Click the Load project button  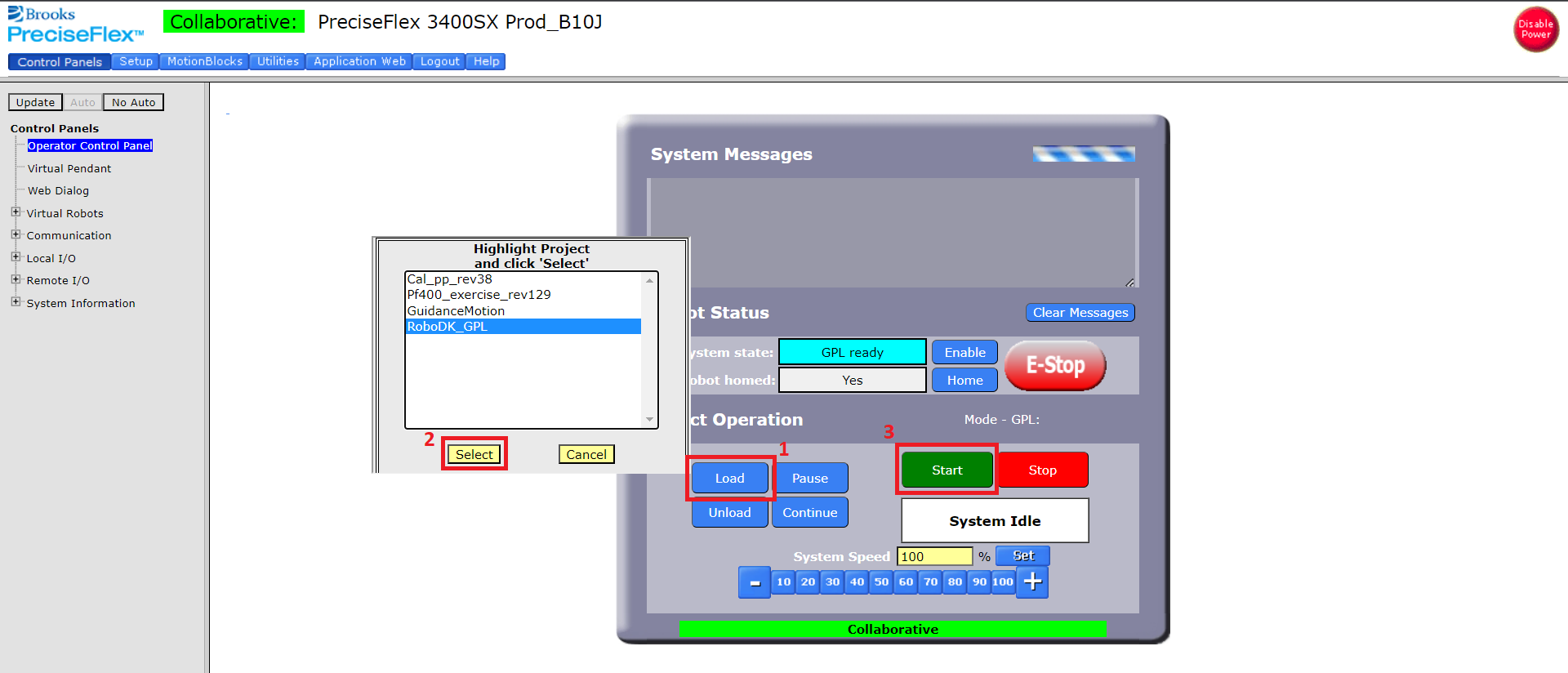coord(729,478)
